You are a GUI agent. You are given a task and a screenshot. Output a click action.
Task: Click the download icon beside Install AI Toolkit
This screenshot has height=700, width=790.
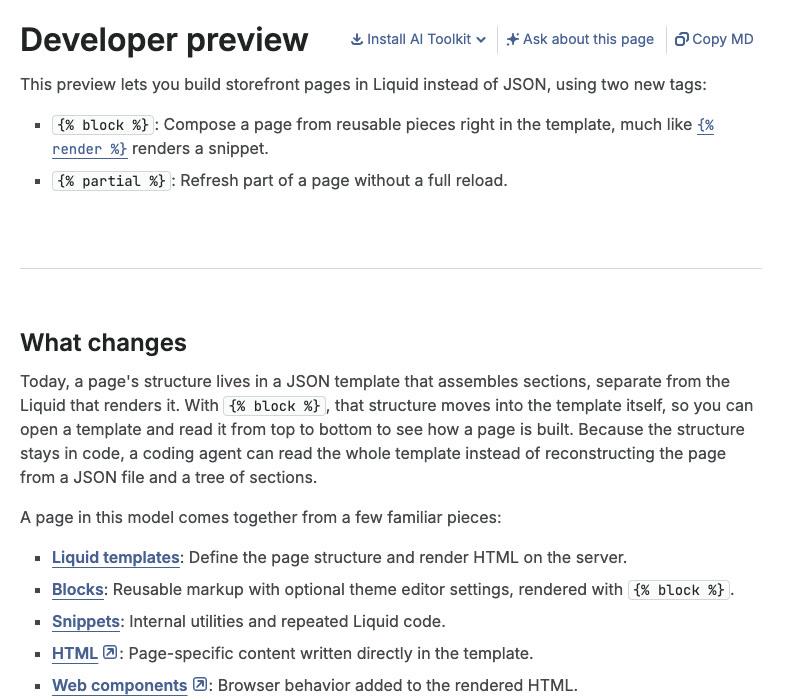point(357,39)
